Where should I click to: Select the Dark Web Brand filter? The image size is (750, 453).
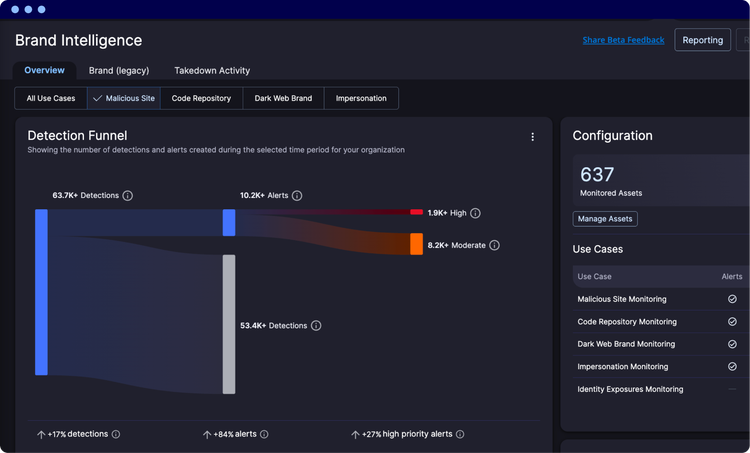pyautogui.click(x=283, y=98)
